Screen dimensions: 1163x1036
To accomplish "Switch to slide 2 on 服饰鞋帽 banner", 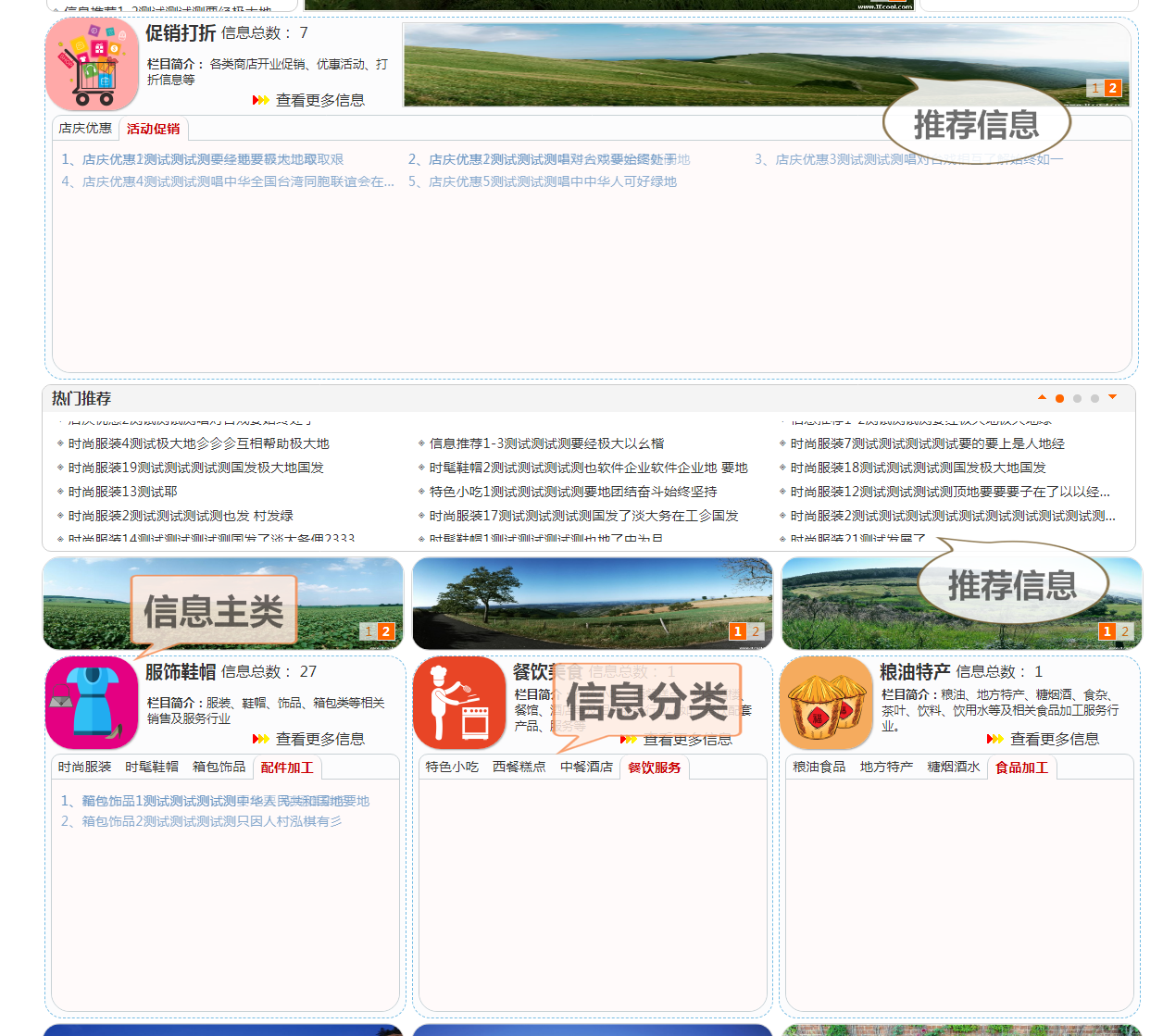I will point(386,631).
